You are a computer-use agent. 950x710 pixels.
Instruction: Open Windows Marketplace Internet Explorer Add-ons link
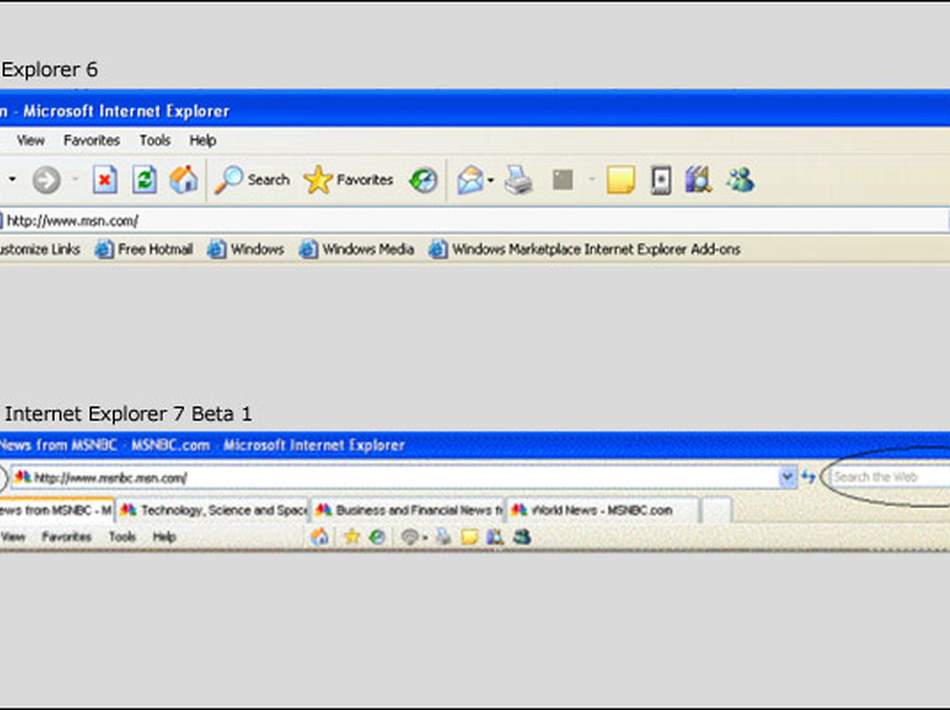point(584,250)
